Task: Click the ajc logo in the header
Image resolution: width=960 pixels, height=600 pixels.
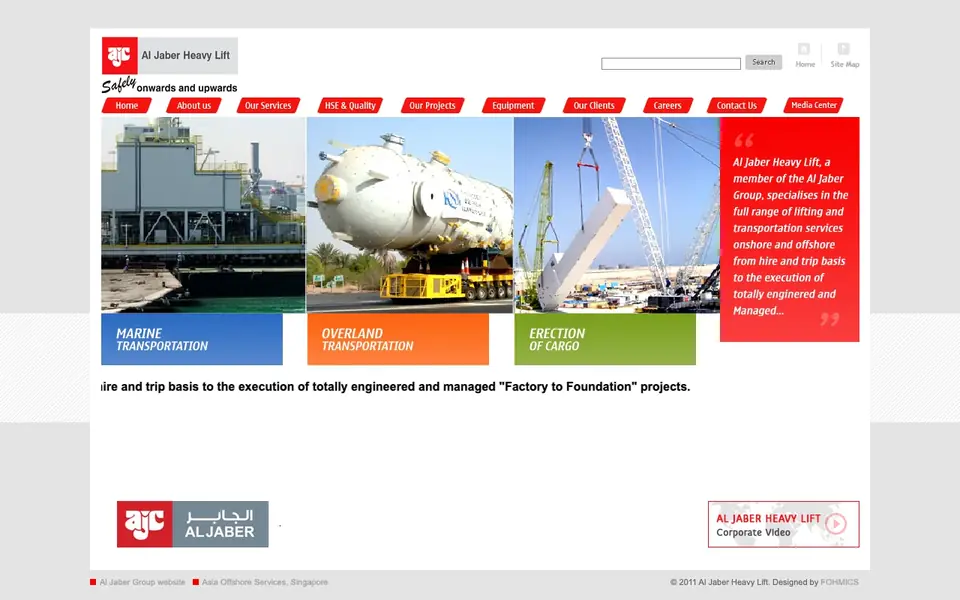Action: (119, 55)
